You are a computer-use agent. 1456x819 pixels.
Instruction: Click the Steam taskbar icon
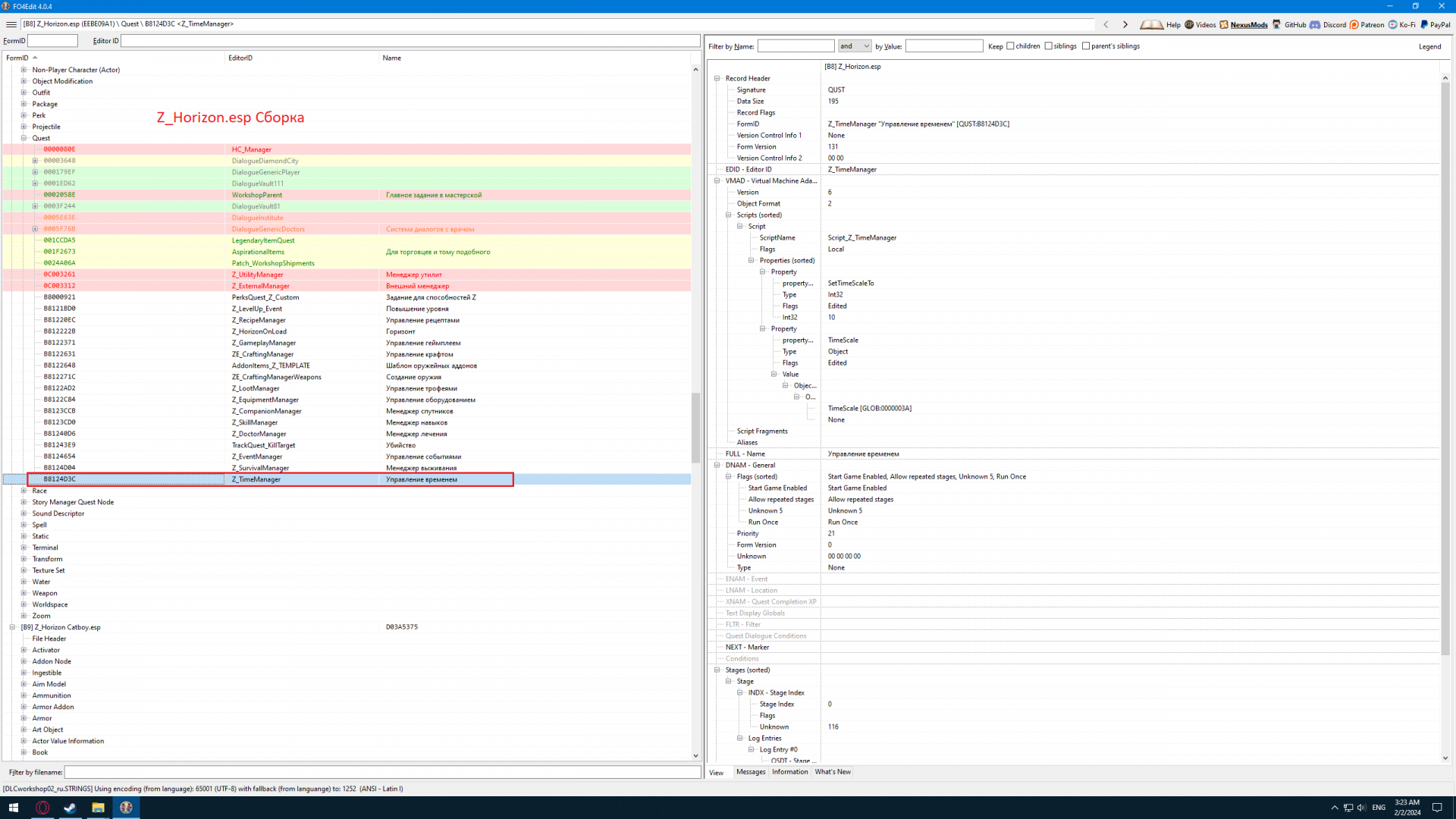coord(70,808)
